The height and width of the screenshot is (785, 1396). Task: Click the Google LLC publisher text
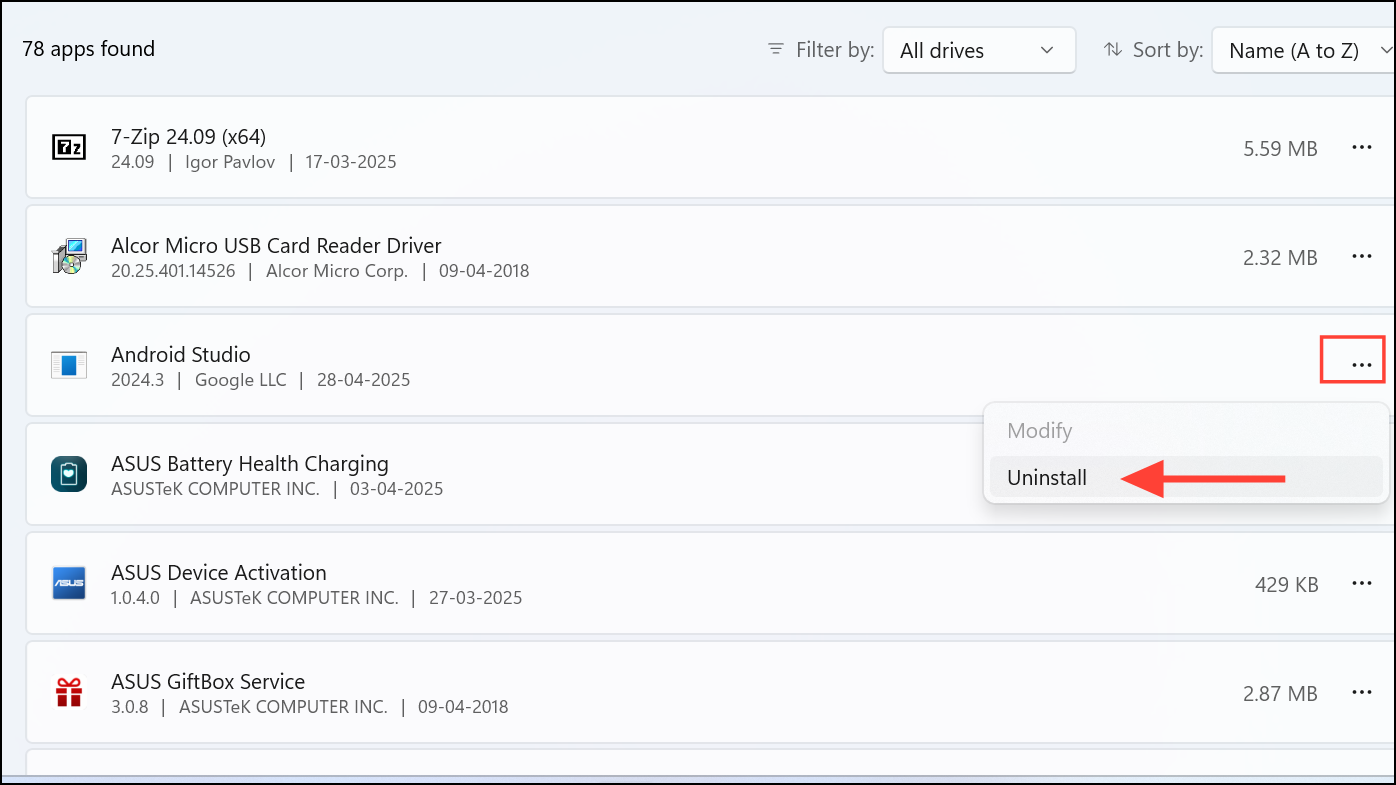click(241, 380)
